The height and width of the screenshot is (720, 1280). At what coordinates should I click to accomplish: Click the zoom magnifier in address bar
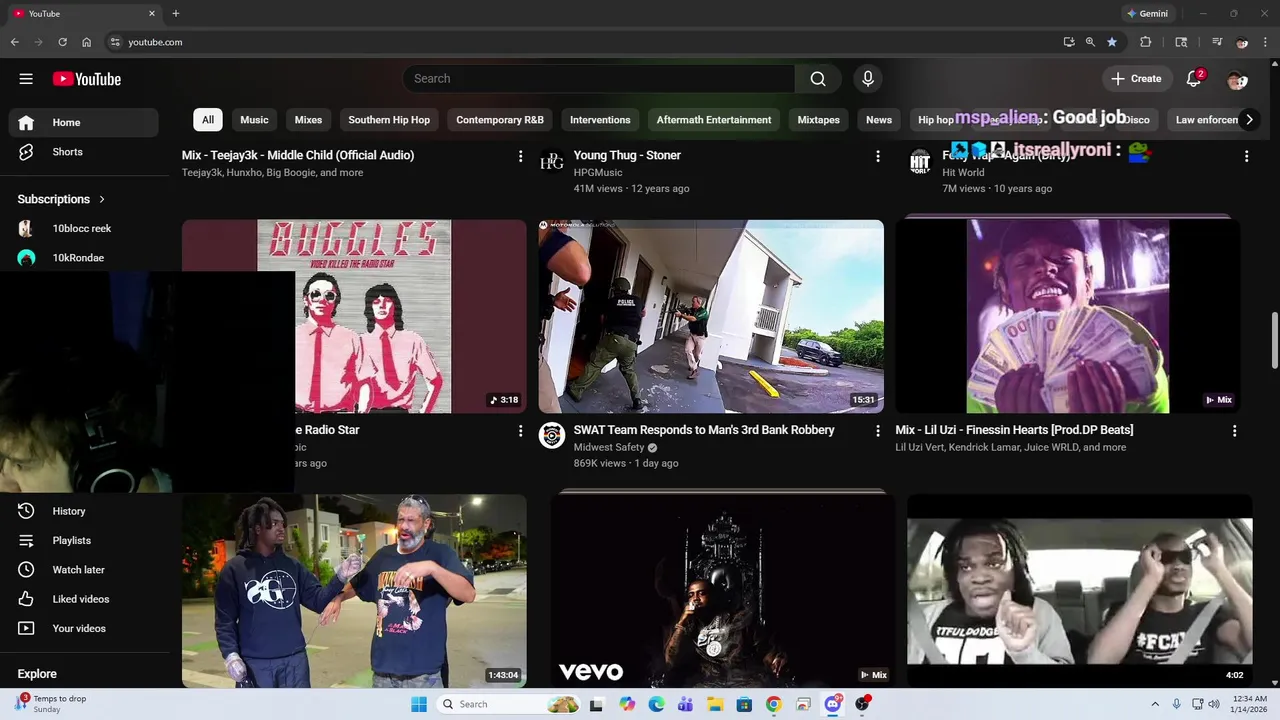(1090, 42)
